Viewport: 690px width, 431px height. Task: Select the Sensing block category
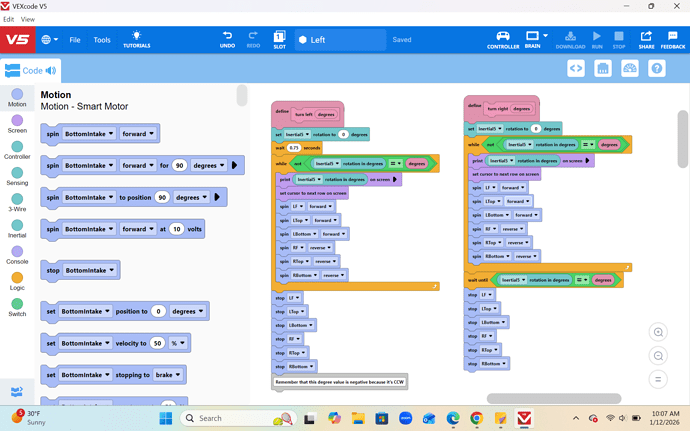pyautogui.click(x=17, y=177)
